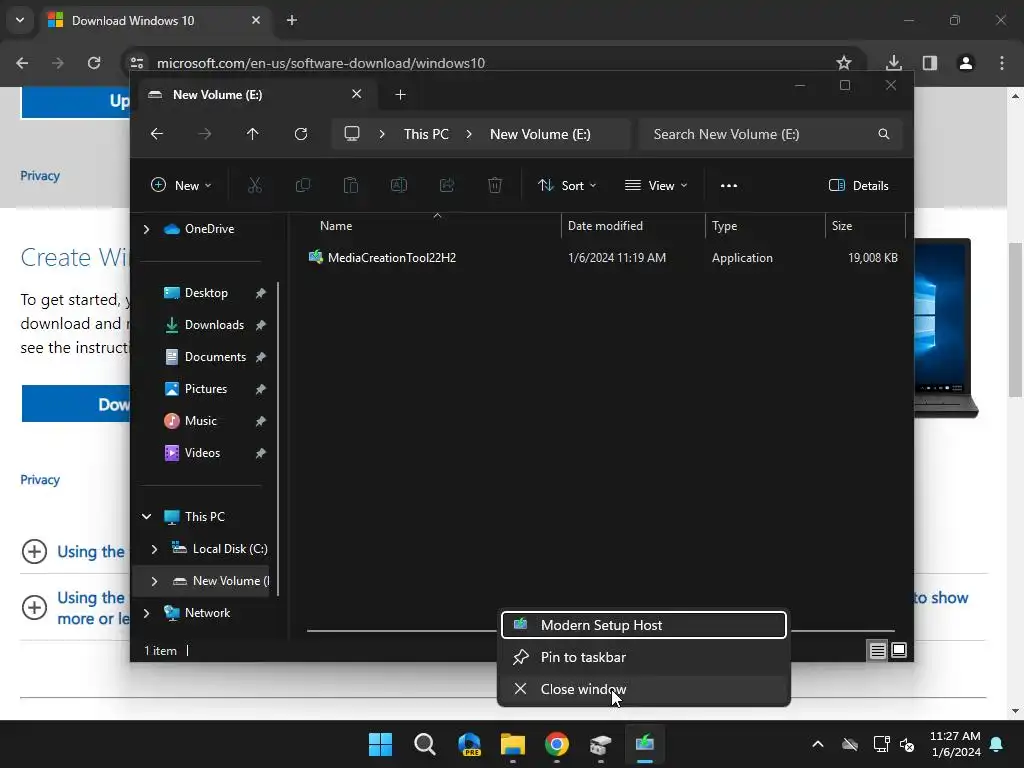The height and width of the screenshot is (768, 1024).
Task: Go forward in File Explorer
Action: [x=205, y=134]
